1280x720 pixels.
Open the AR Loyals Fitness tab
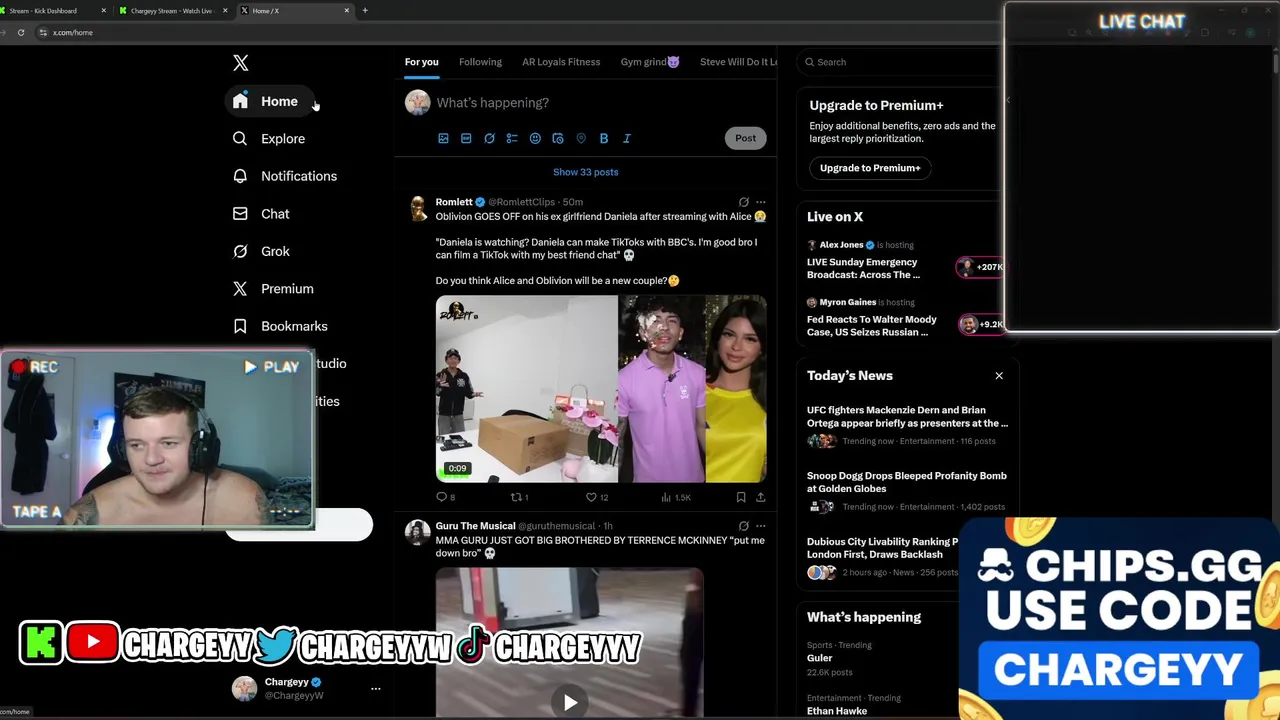[x=561, y=62]
